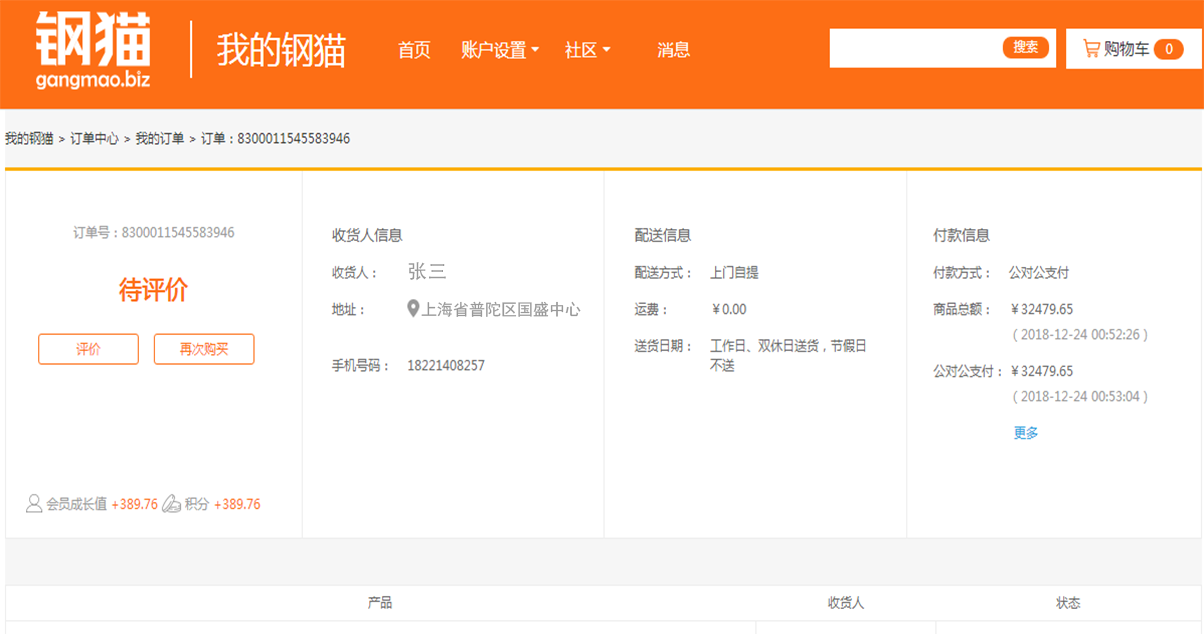Click the delivery method 上门自提
This screenshot has height=634, width=1204.
coord(734,272)
